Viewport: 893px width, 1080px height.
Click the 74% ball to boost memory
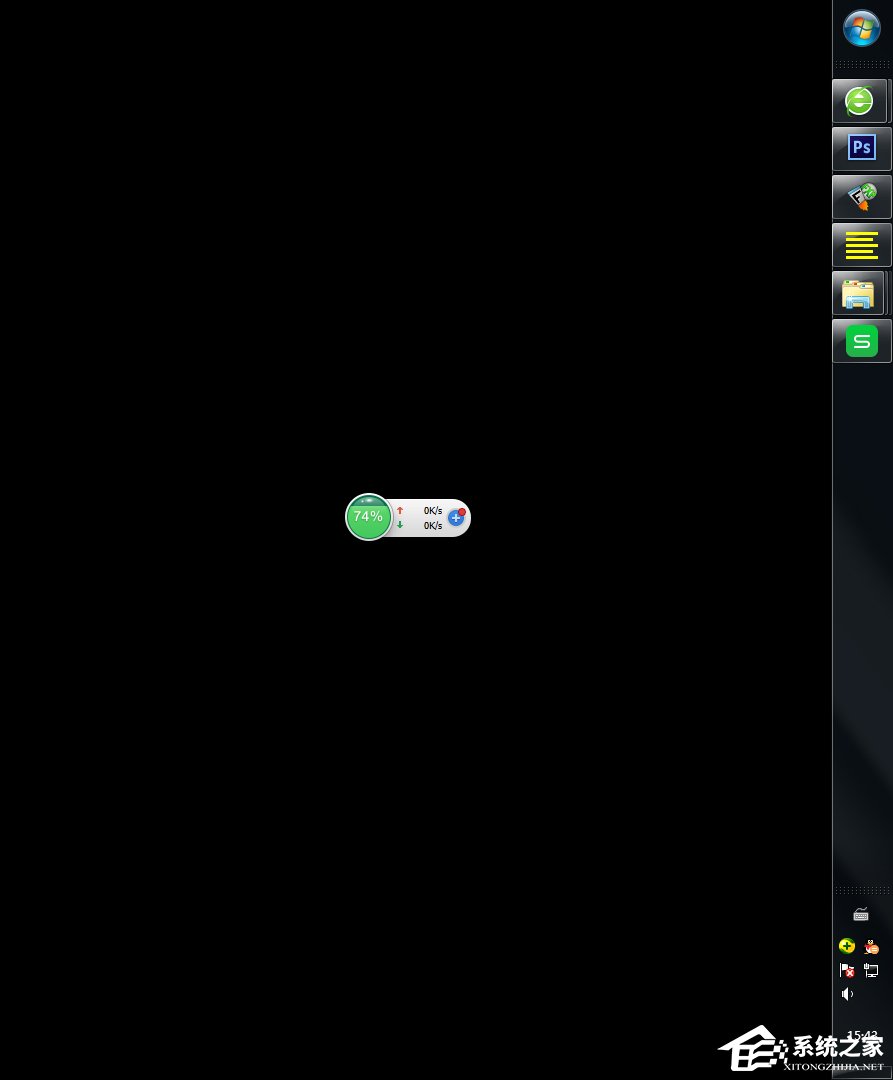tap(369, 517)
